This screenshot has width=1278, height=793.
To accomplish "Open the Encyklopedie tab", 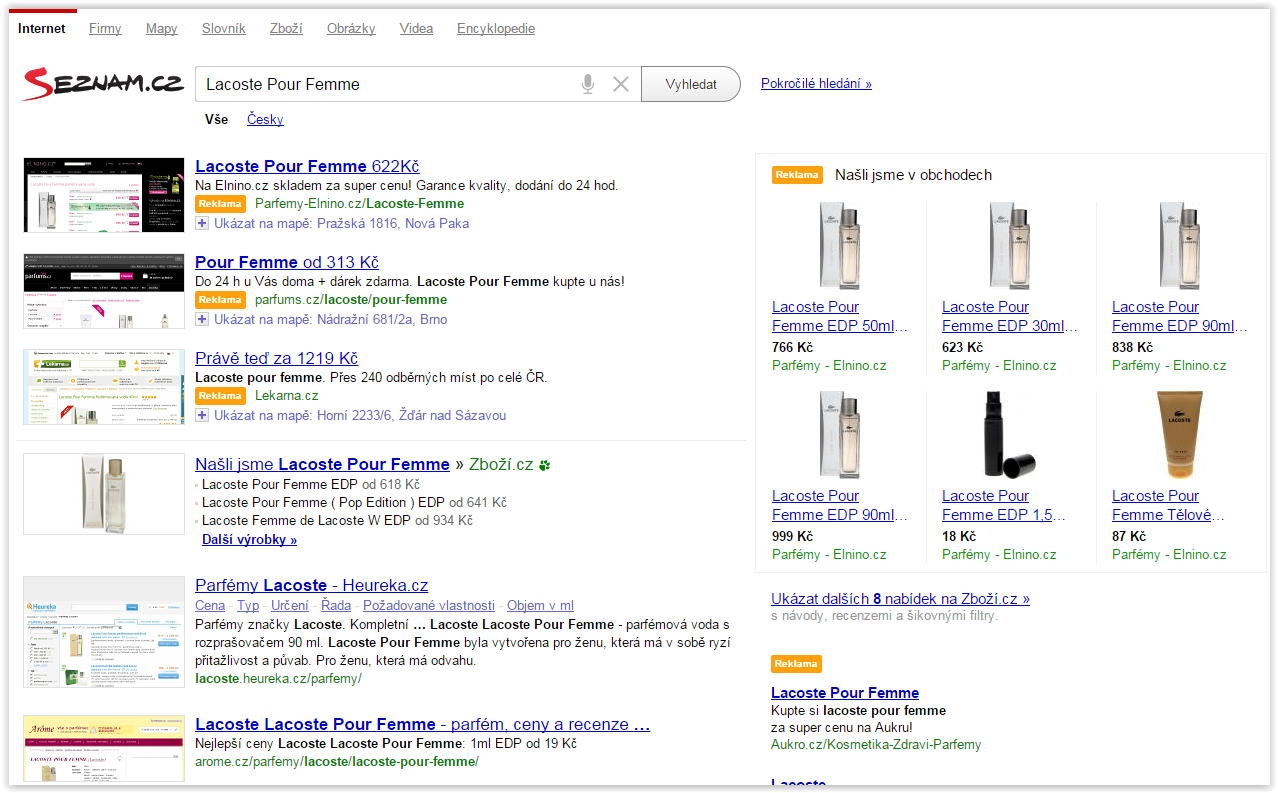I will (x=496, y=29).
